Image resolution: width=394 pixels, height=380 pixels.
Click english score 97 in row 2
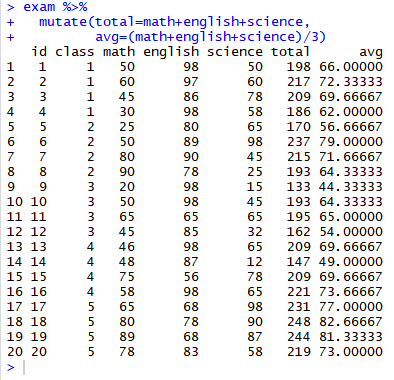point(191,82)
